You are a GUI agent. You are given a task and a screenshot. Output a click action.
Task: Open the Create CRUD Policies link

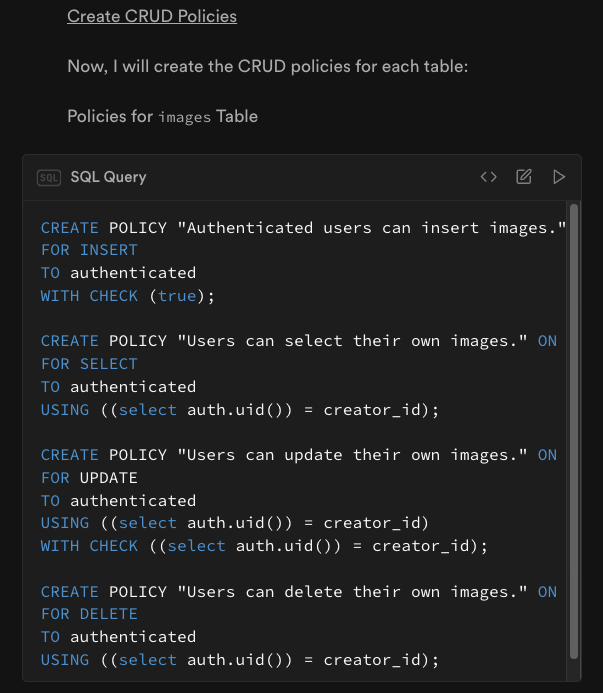pos(152,16)
